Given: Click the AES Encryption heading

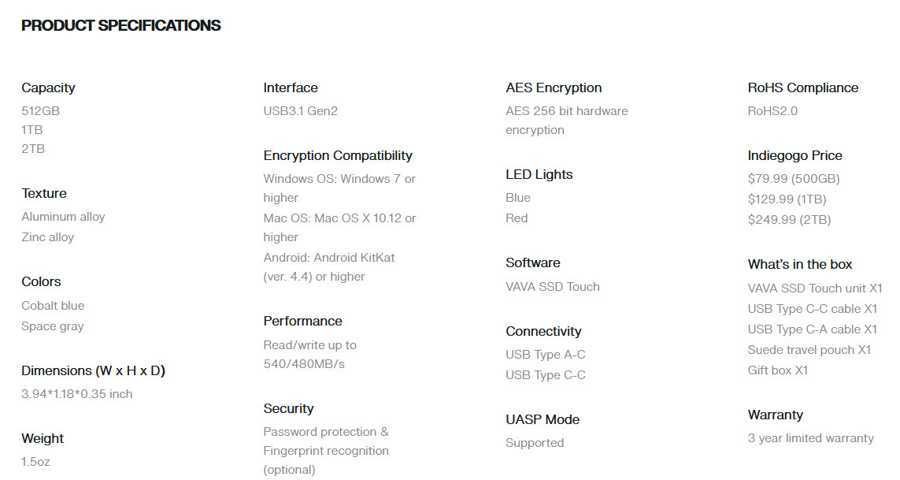Looking at the screenshot, I should pos(553,88).
